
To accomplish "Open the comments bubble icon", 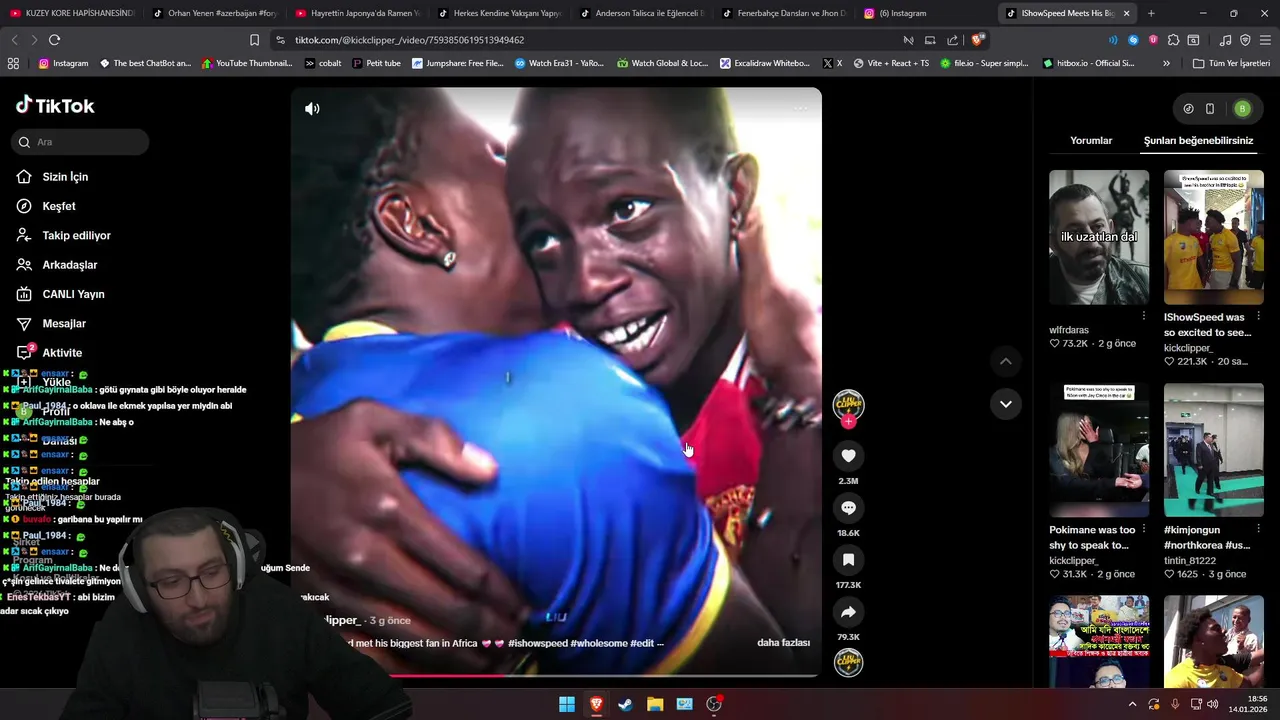I will (848, 508).
